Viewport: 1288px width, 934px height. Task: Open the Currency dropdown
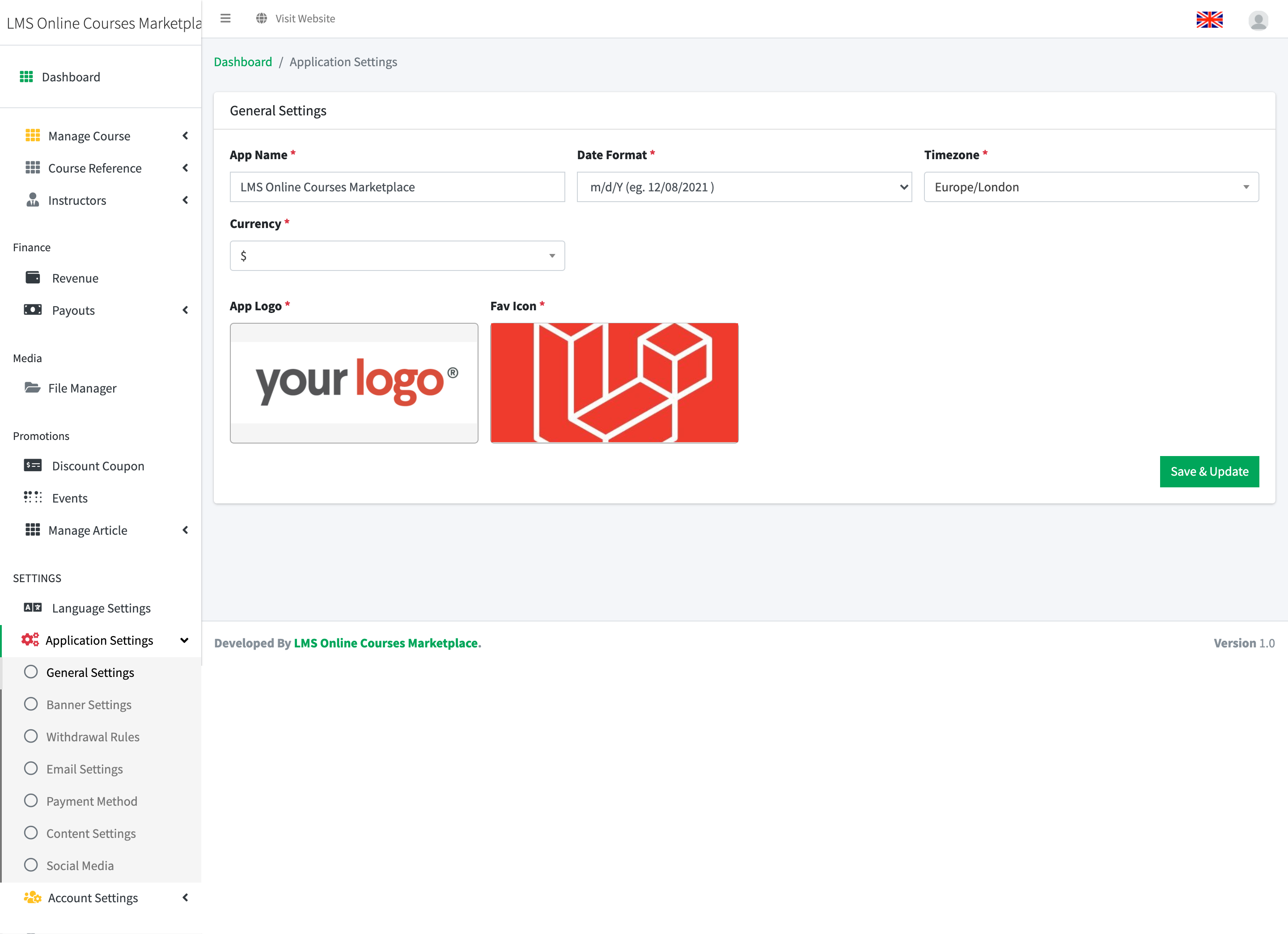tap(397, 255)
